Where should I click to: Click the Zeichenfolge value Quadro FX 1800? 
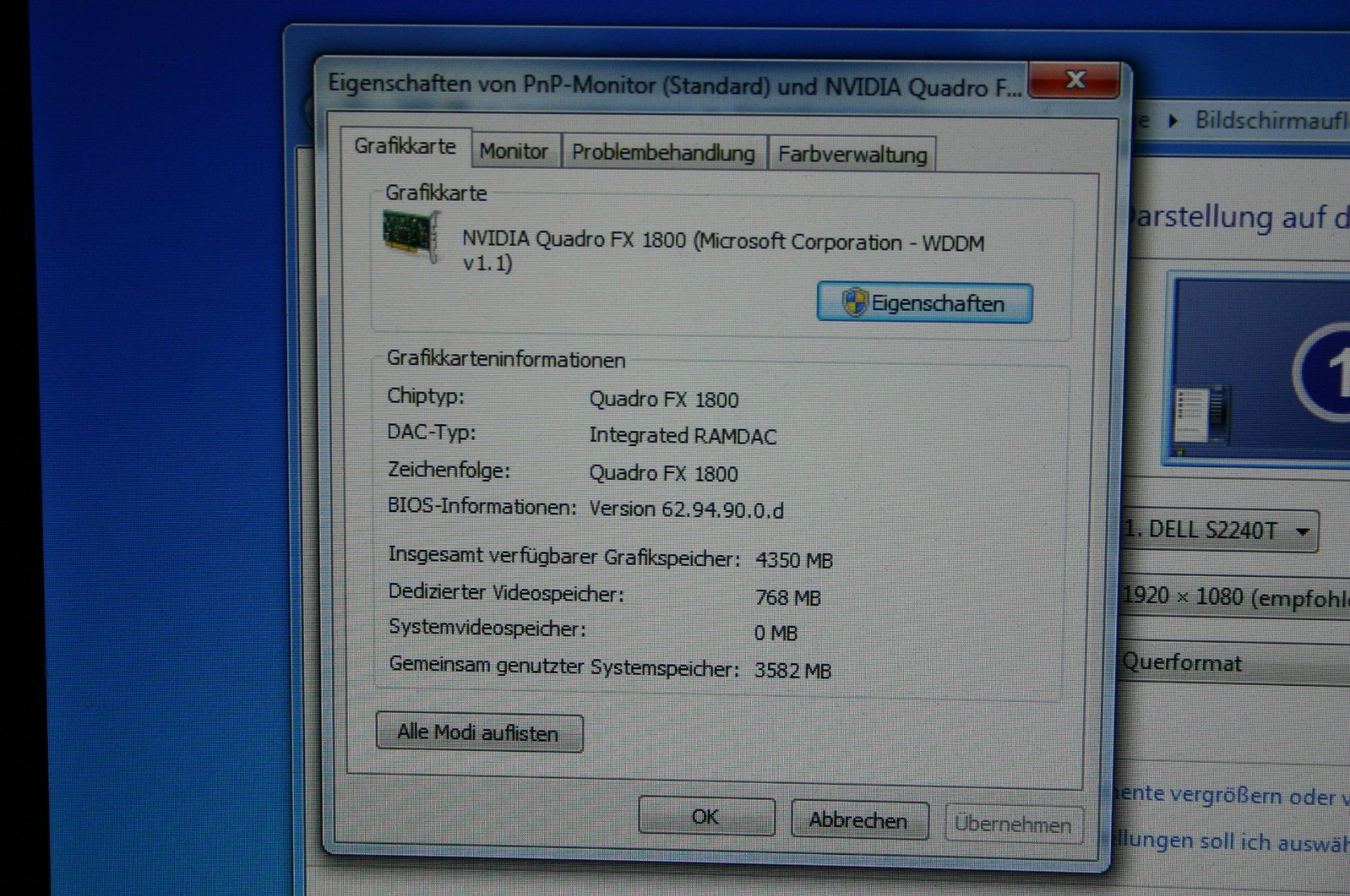pyautogui.click(x=664, y=473)
